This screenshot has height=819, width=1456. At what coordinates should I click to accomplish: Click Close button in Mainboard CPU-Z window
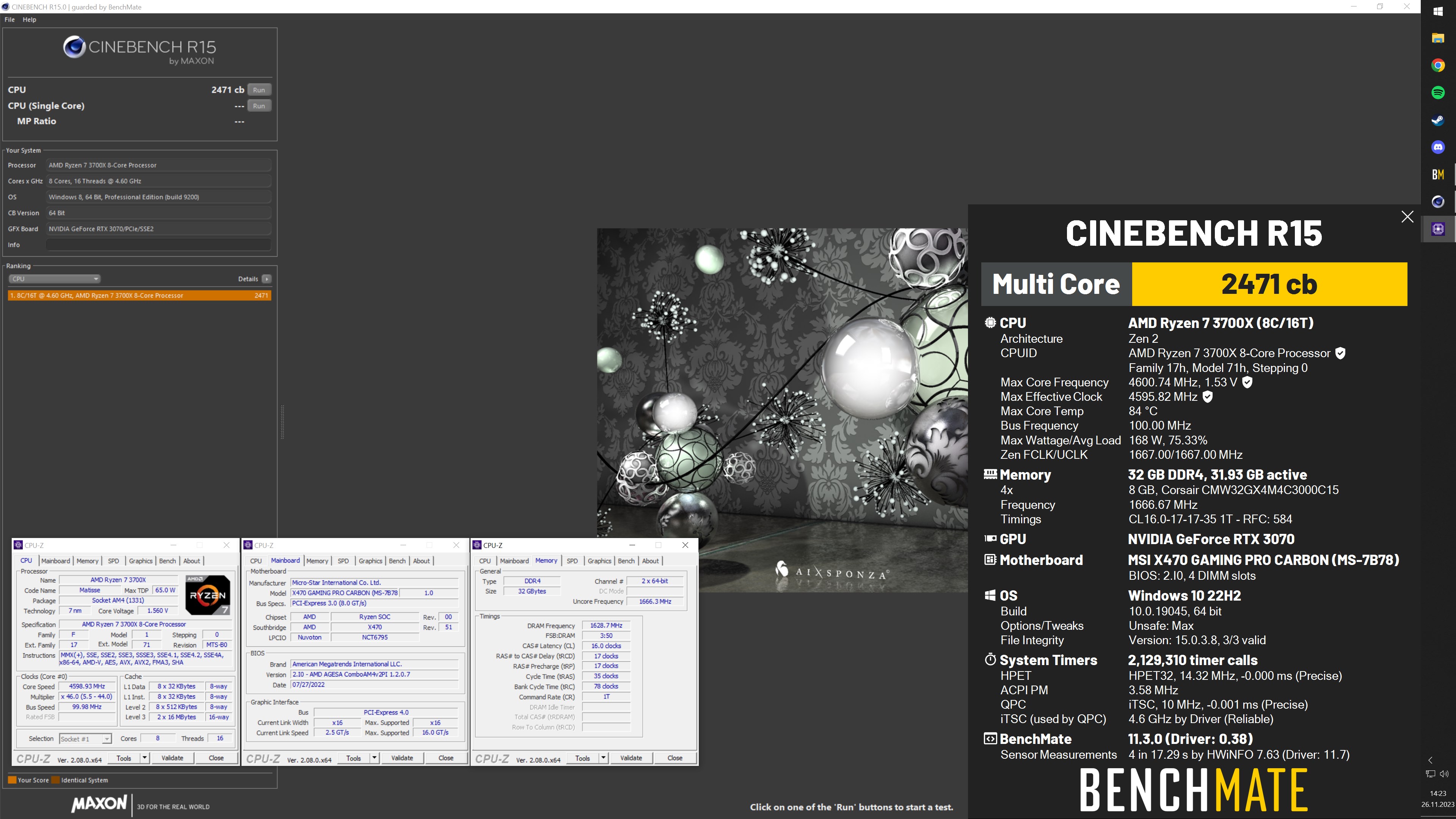[446, 758]
